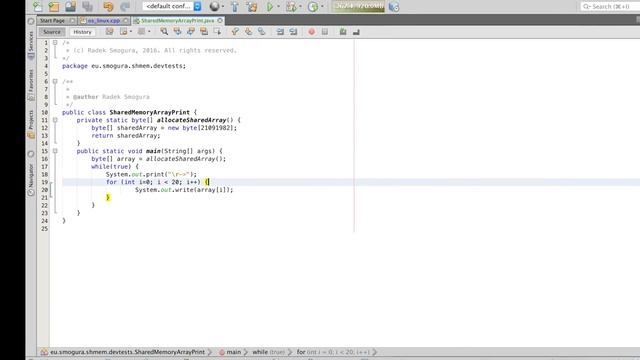Click the Redo arrow icon
Screen dimensions: 640x360
pyautogui.click(x=125, y=7)
